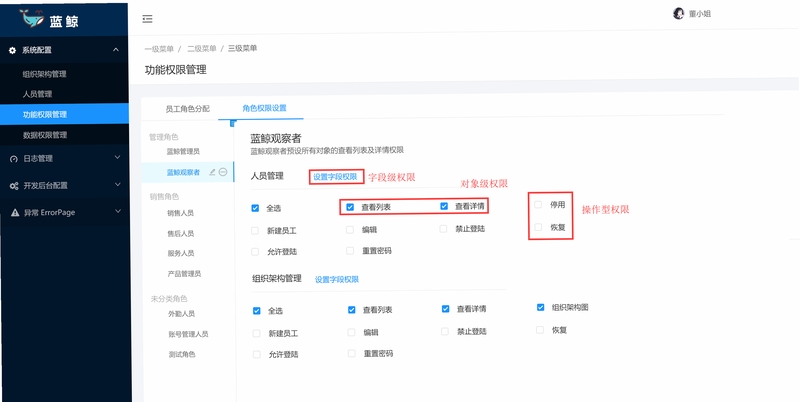The width and height of the screenshot is (800, 402).
Task: Click the 系统配置 gear icon
Action: click(13, 51)
